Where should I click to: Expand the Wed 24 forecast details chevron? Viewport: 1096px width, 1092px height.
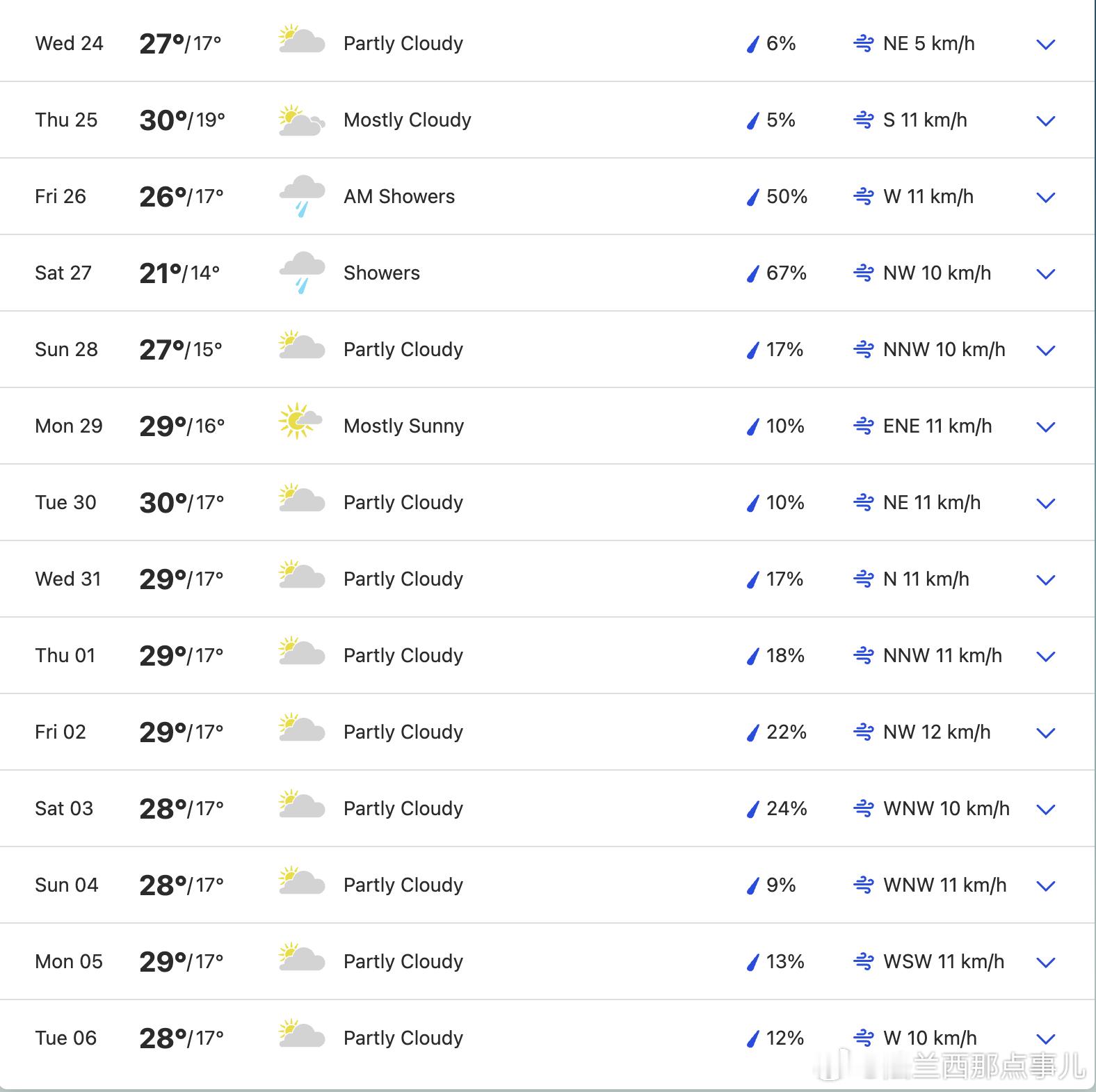pyautogui.click(x=1045, y=45)
